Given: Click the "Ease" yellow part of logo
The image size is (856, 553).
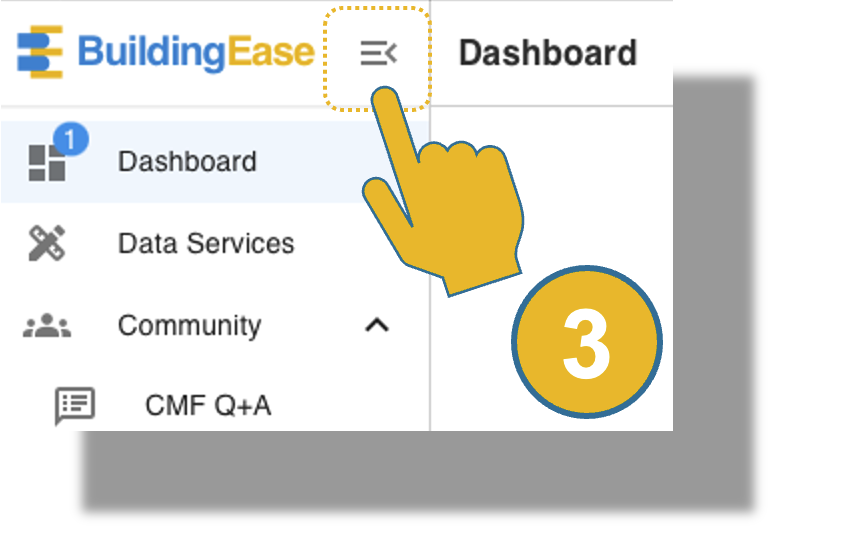Looking at the screenshot, I should click(271, 53).
